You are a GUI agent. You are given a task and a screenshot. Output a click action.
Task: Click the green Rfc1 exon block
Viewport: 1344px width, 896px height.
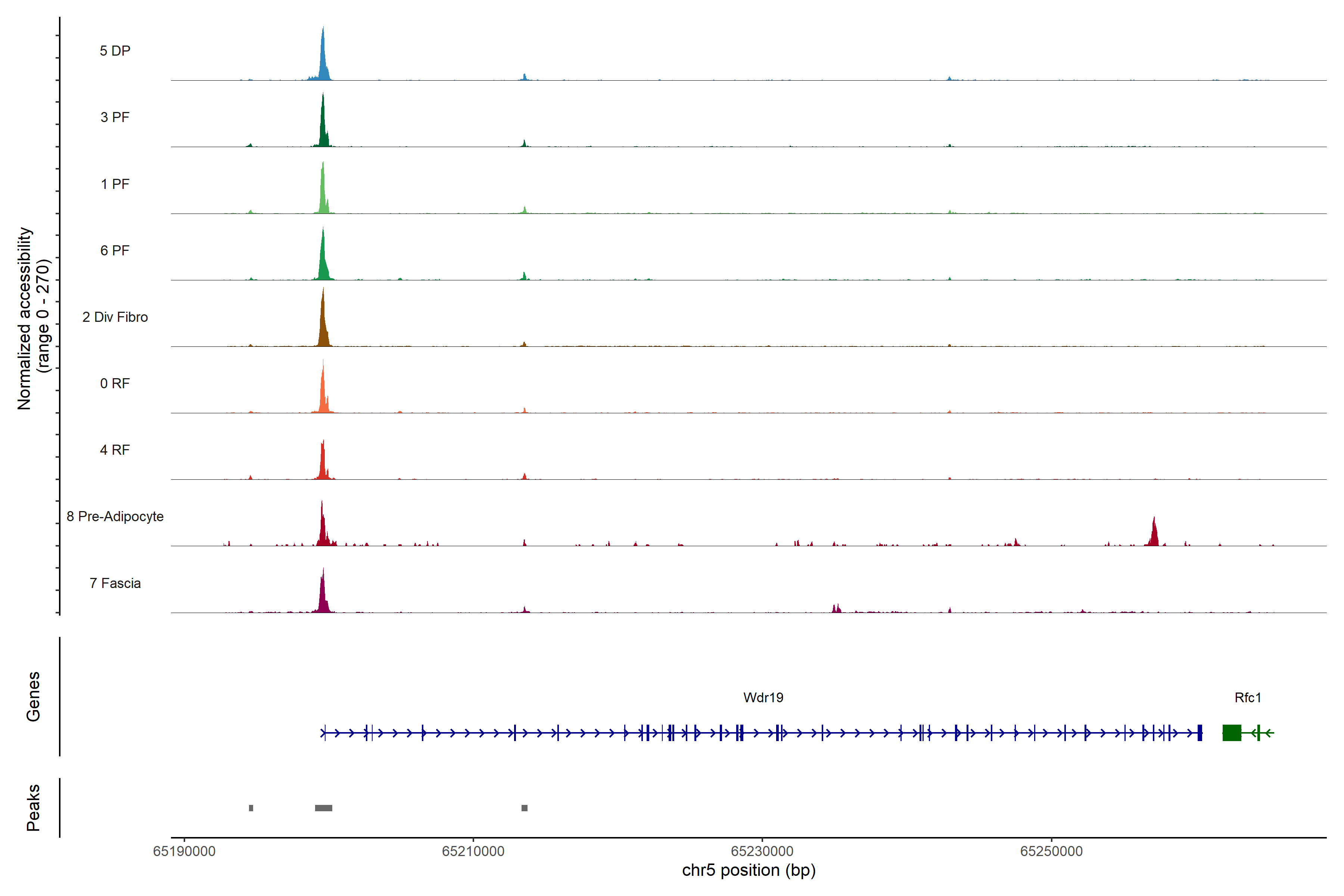click(1231, 732)
